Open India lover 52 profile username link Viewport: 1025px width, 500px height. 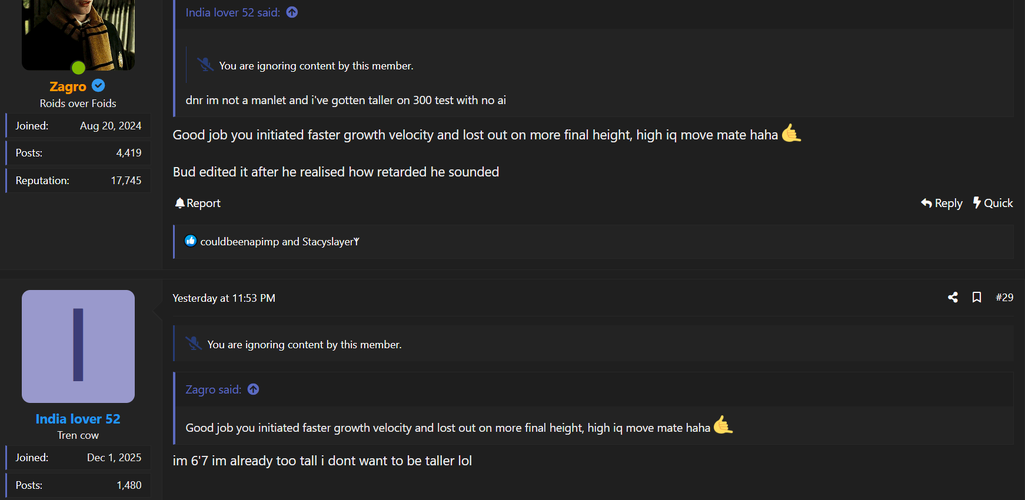click(78, 419)
